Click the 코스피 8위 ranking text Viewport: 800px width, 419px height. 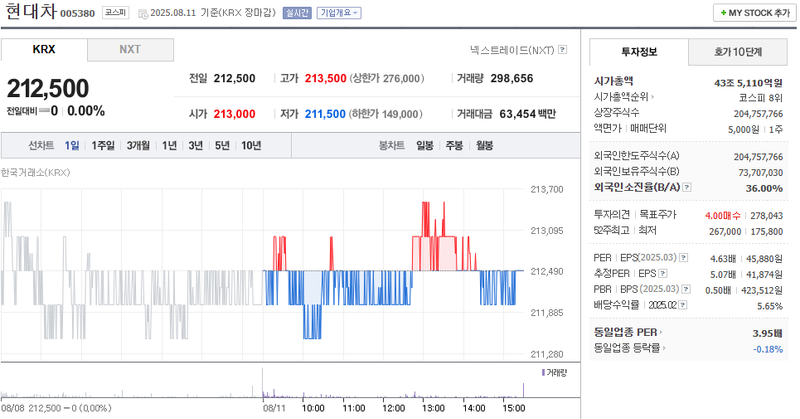761,97
